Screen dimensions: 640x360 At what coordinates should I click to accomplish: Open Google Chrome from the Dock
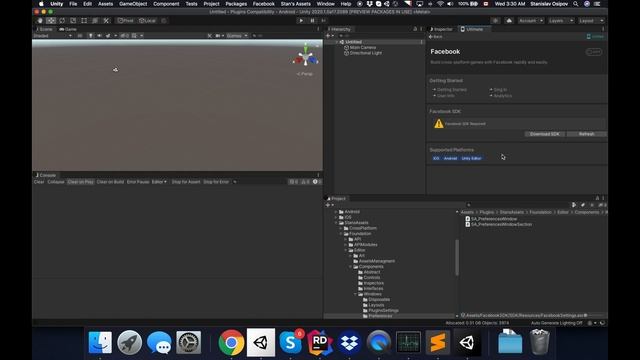231,342
